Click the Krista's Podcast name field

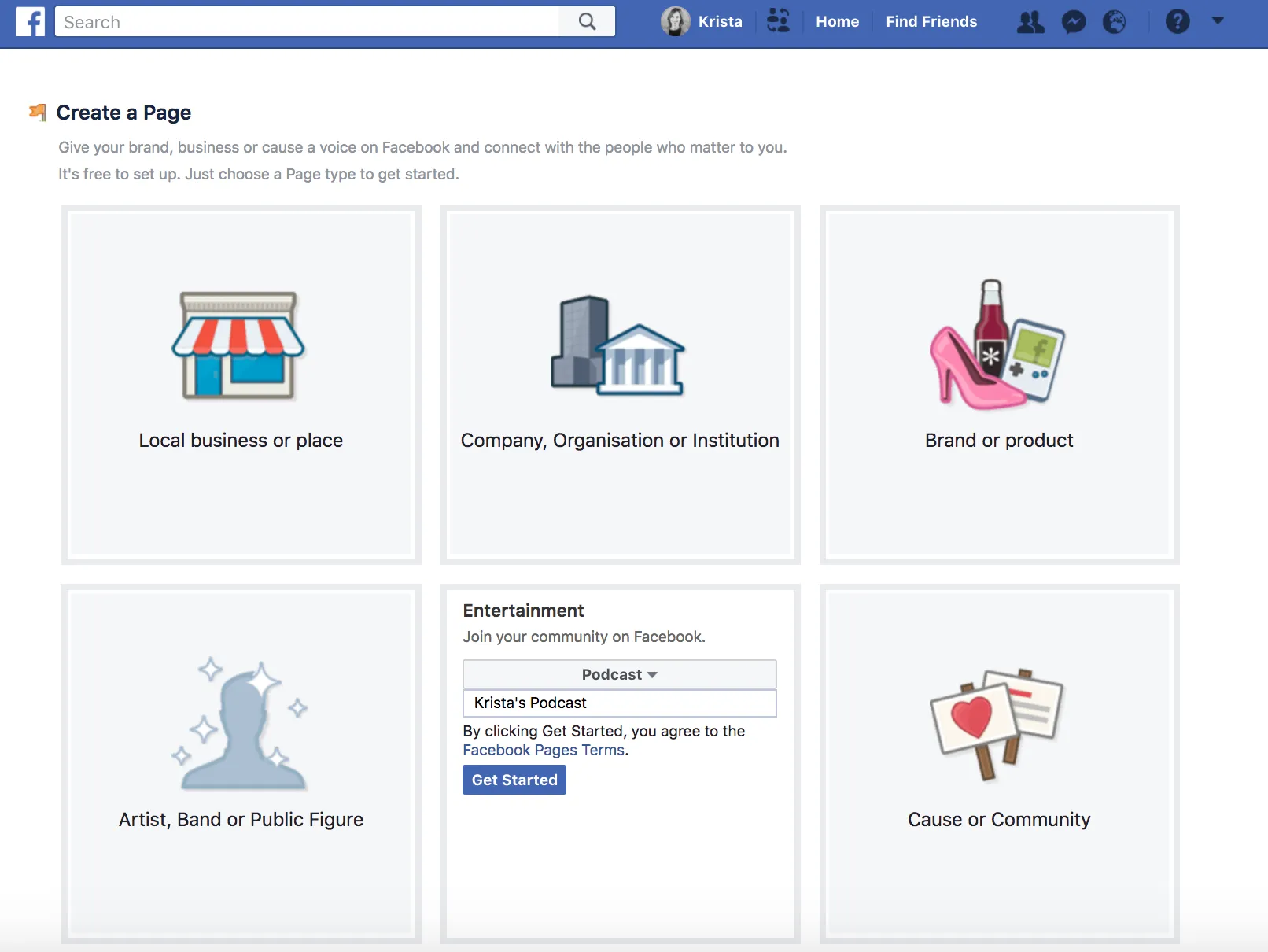[x=620, y=703]
